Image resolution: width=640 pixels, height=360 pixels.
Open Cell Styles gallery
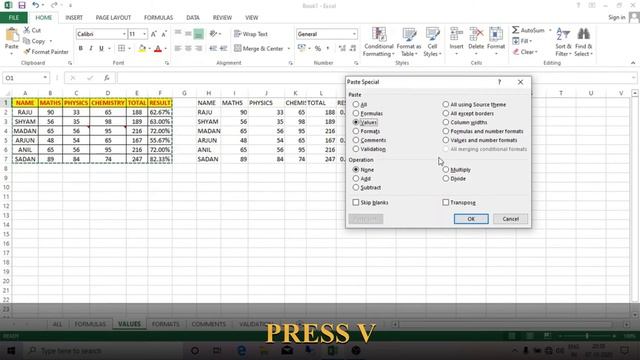[x=432, y=42]
